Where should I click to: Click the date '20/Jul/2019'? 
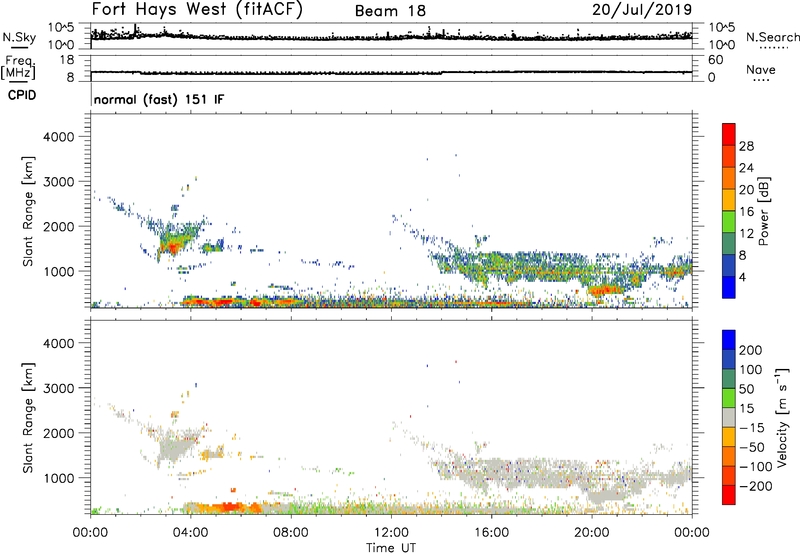point(642,10)
